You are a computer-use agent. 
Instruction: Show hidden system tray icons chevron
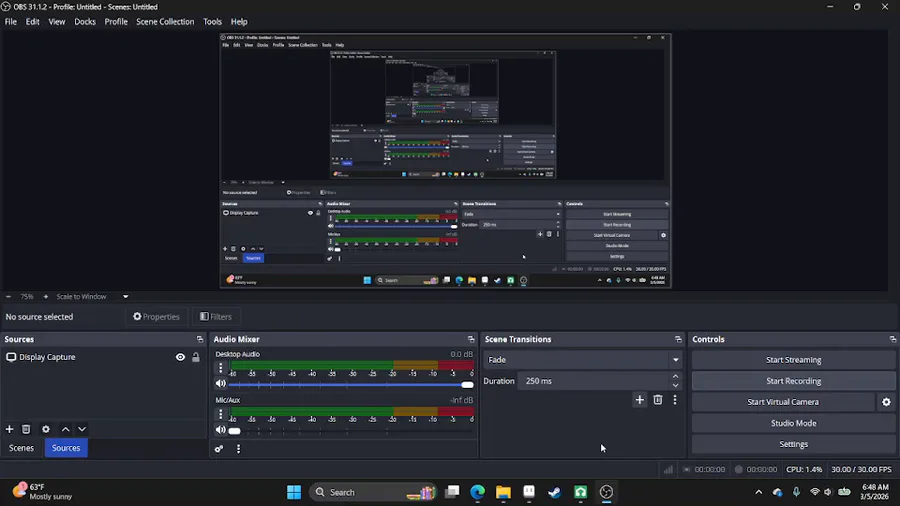(x=759, y=492)
